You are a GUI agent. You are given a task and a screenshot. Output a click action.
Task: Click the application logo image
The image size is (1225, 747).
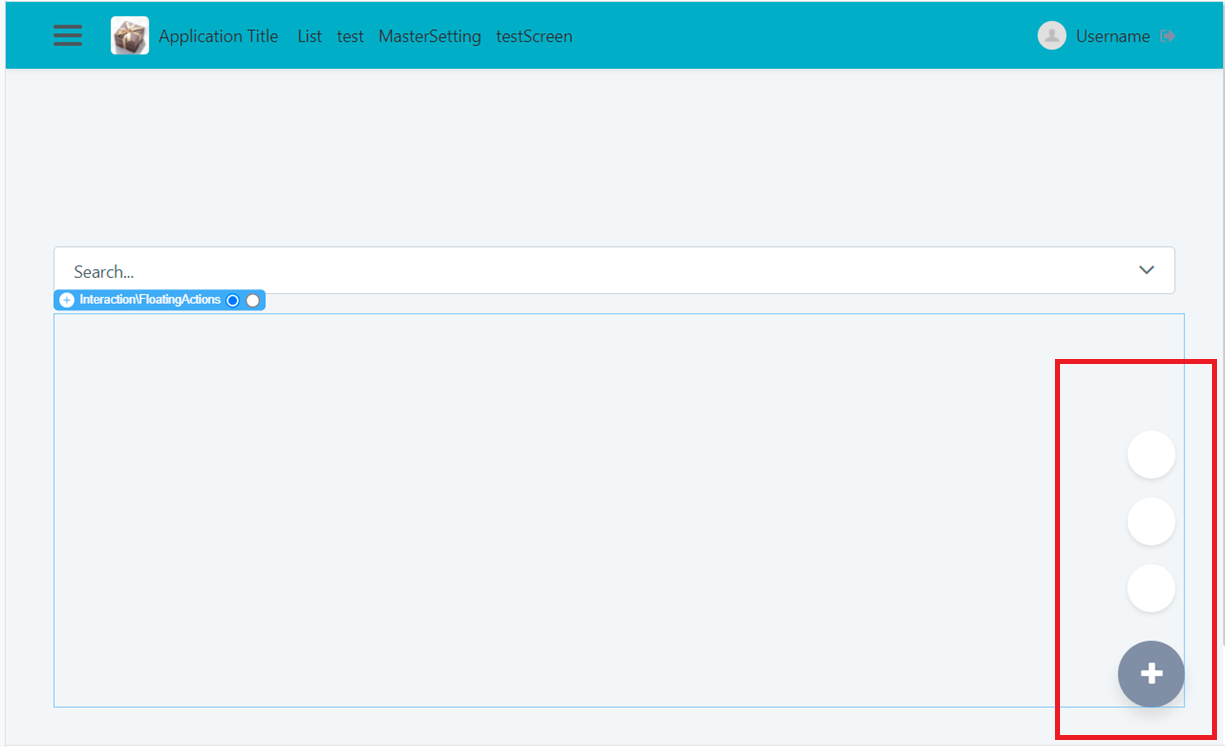130,35
